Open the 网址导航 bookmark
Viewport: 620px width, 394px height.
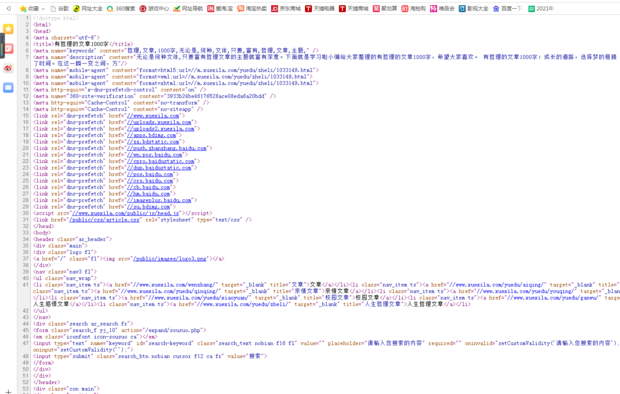(188, 8)
